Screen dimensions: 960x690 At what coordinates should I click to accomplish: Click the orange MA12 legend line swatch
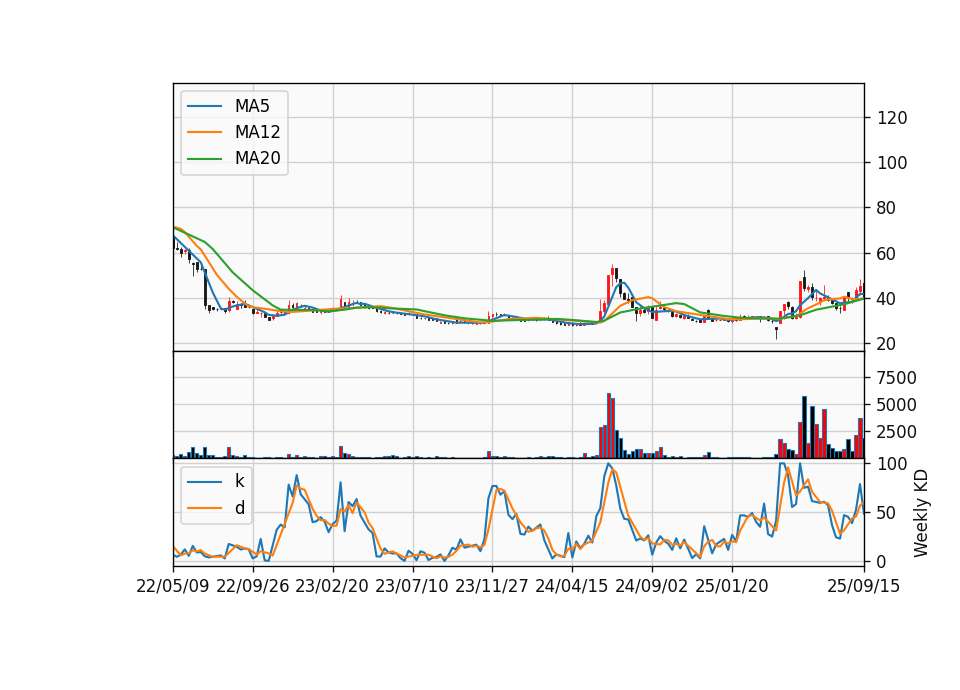click(204, 132)
